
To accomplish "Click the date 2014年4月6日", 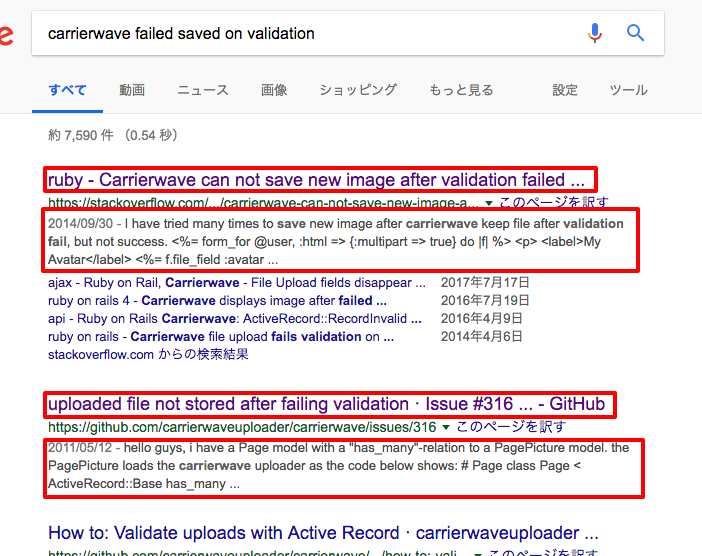I will (x=482, y=337).
